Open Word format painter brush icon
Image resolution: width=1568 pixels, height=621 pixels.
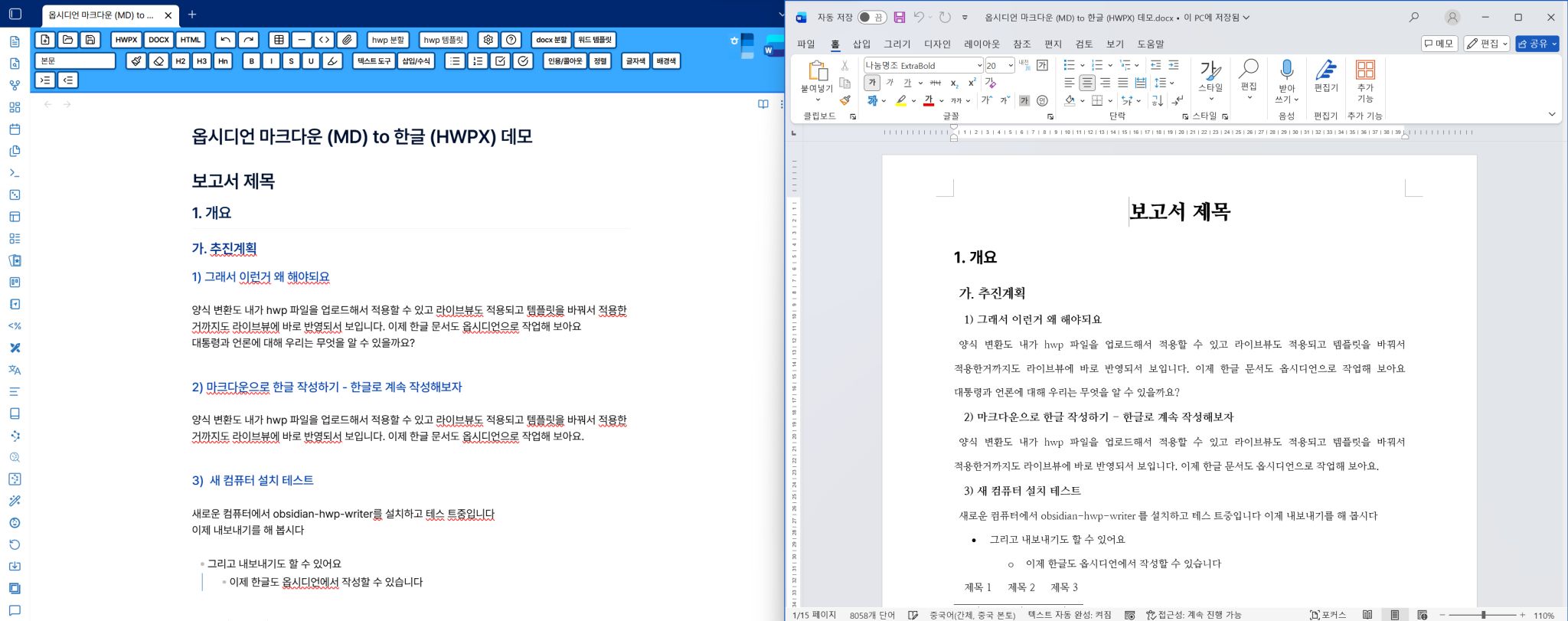click(x=845, y=100)
